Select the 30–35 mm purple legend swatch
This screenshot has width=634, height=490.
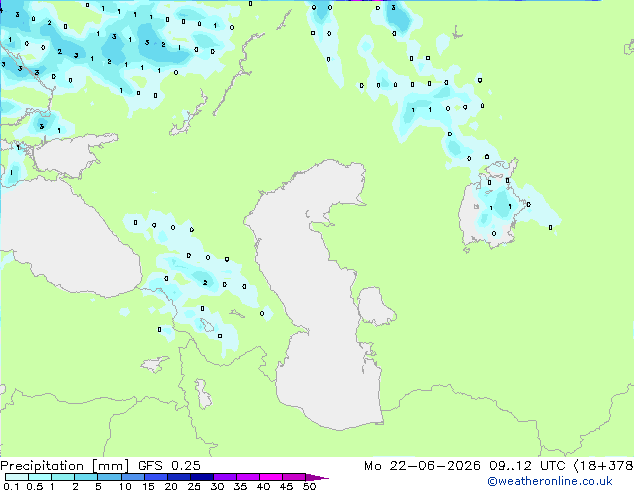pos(224,477)
